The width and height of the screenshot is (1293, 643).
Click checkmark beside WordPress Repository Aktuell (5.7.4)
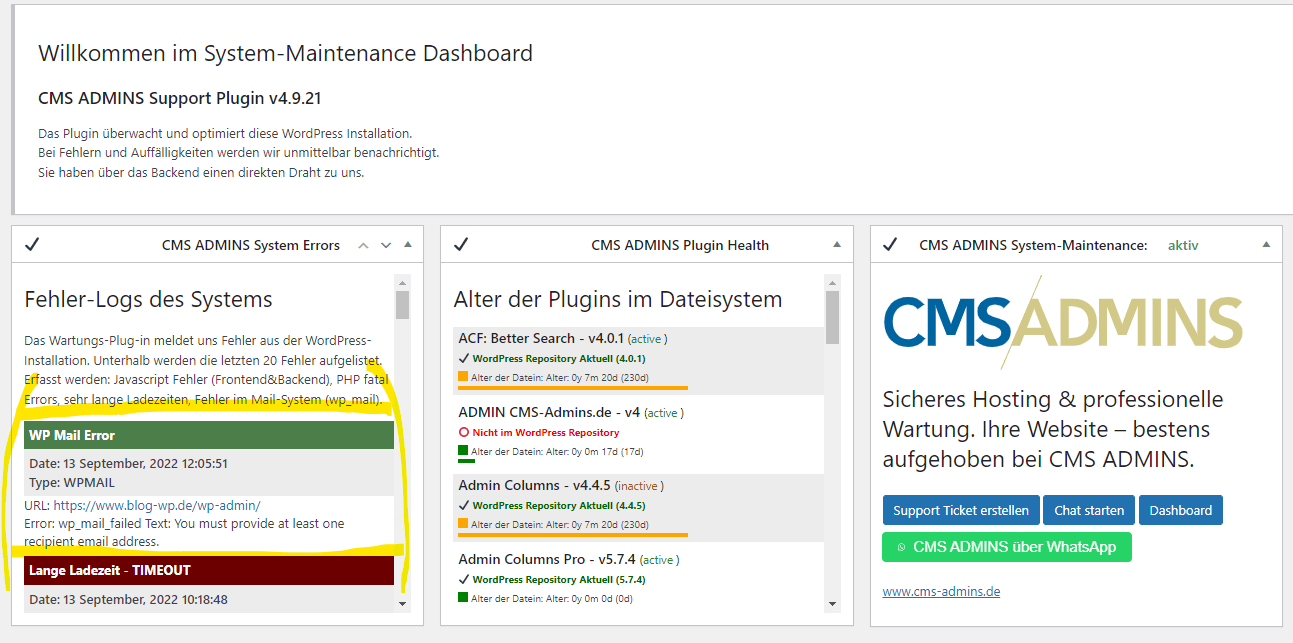[464, 579]
